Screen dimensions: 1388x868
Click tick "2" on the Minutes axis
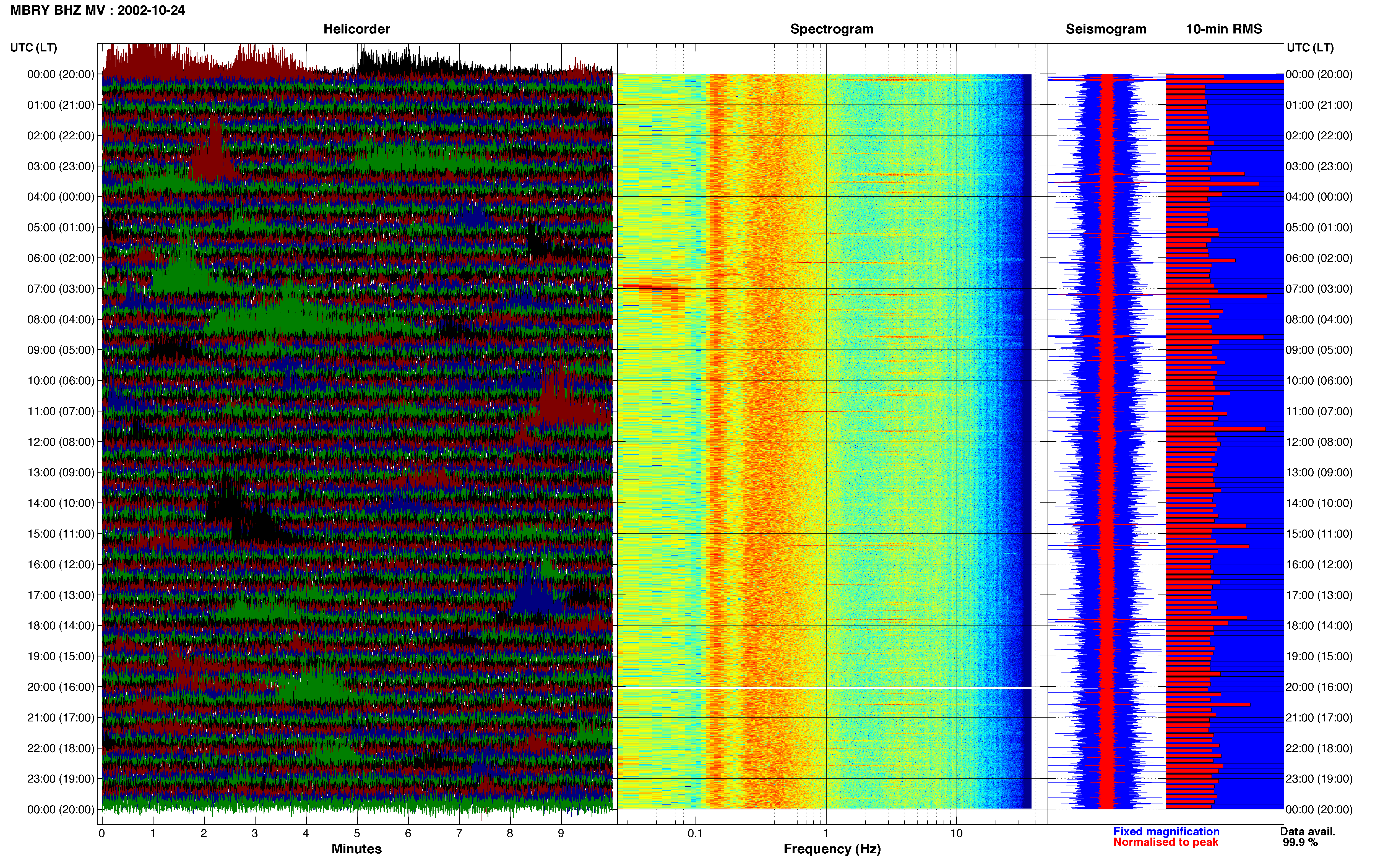pos(204,833)
